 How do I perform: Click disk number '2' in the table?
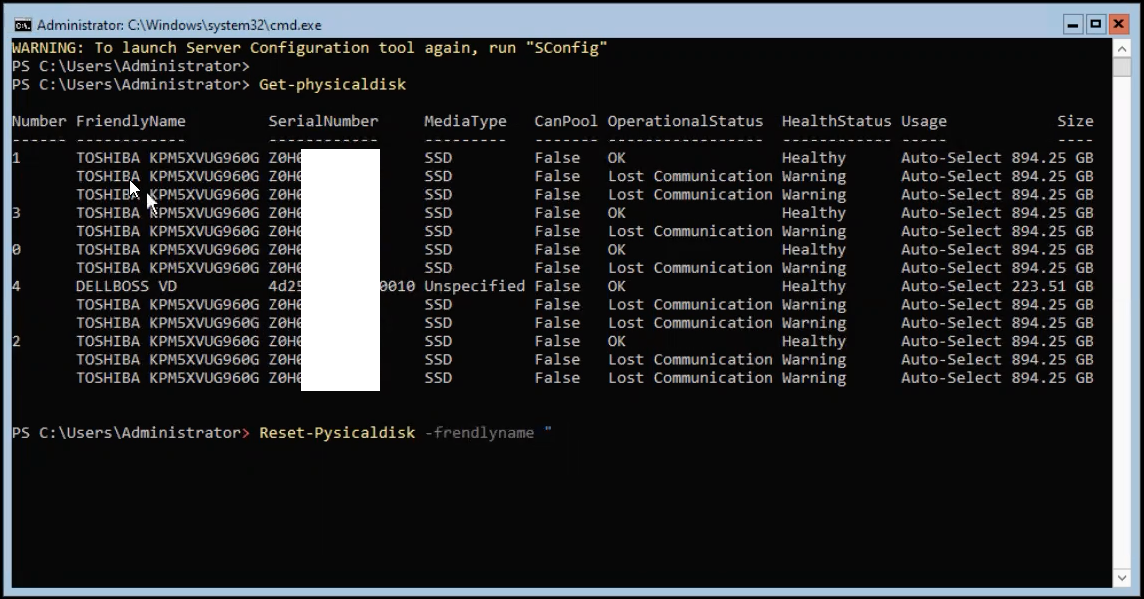pyautogui.click(x=17, y=341)
